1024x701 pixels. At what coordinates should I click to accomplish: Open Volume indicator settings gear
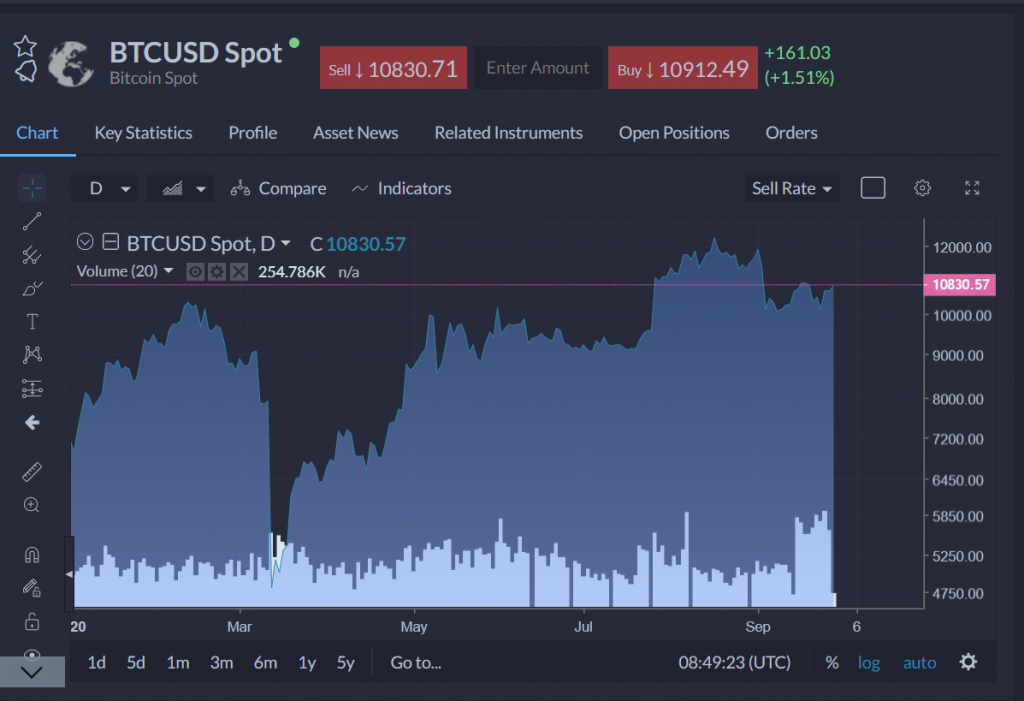pos(217,272)
